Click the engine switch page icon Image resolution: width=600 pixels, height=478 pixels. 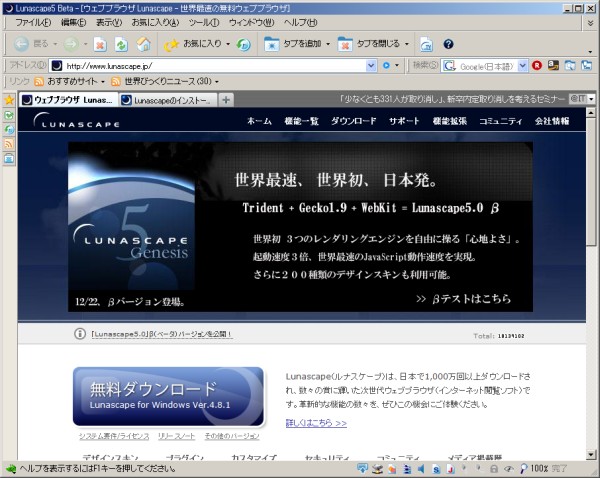(426, 45)
